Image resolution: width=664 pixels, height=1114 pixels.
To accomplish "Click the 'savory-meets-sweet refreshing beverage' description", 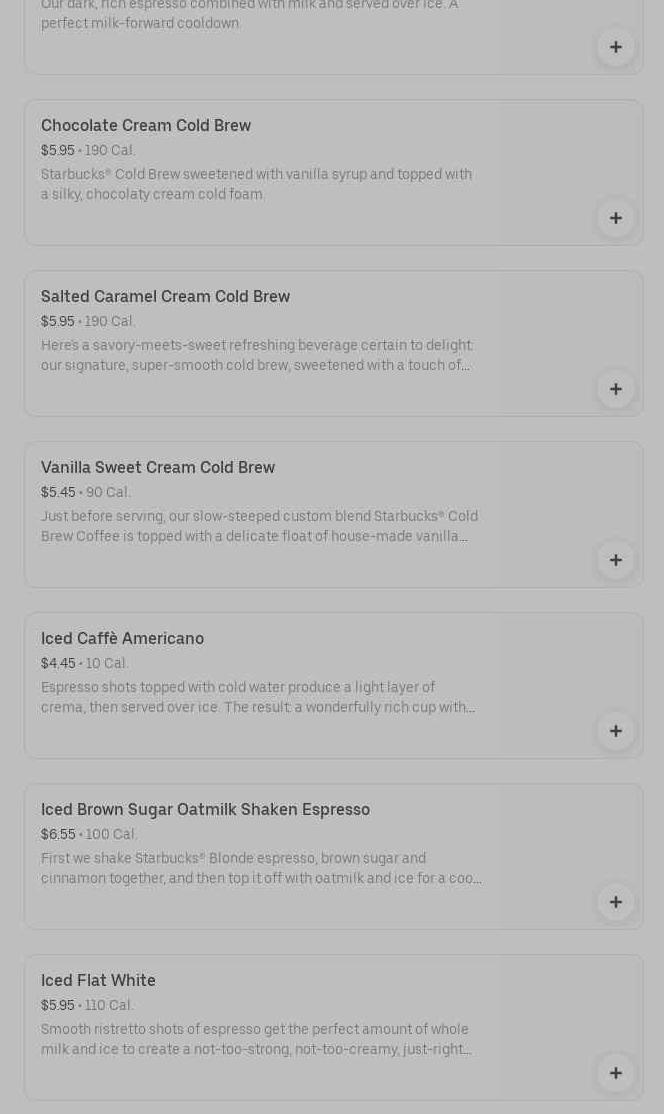I will coord(256,355).
